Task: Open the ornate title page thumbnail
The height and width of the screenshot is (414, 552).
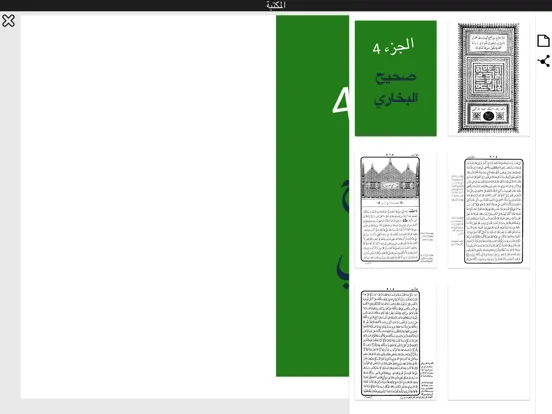Action: coord(489,78)
